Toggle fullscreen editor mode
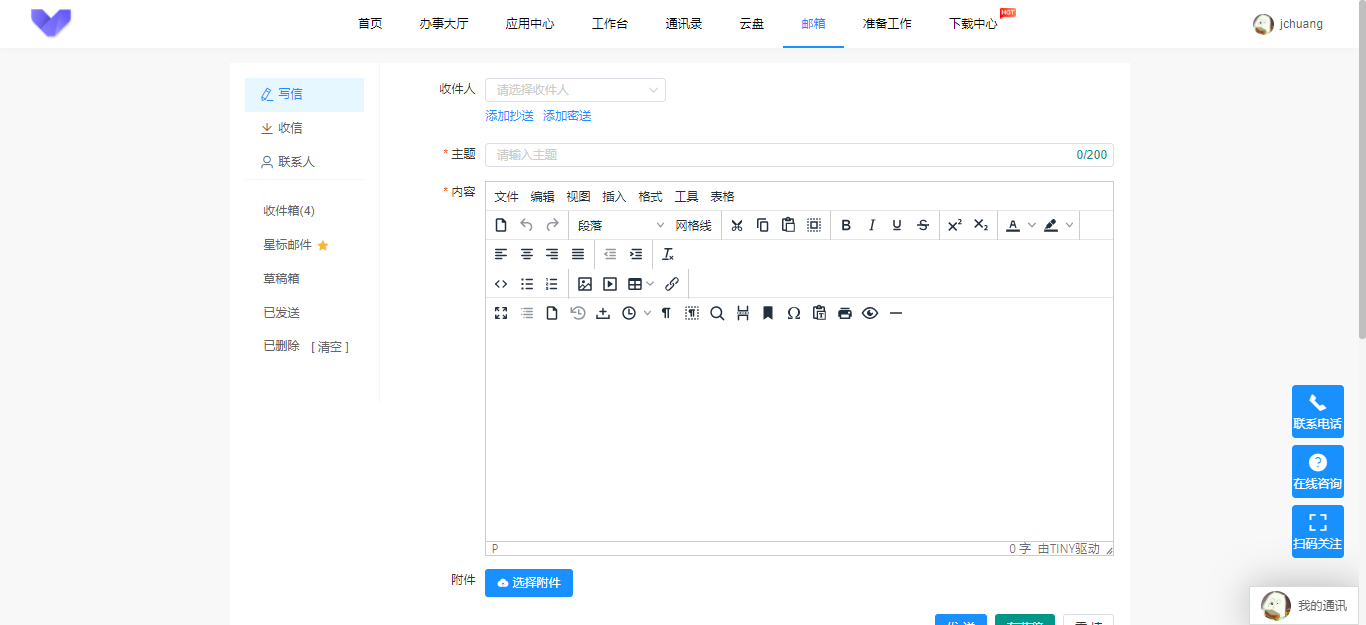This screenshot has width=1366, height=625. pos(501,313)
